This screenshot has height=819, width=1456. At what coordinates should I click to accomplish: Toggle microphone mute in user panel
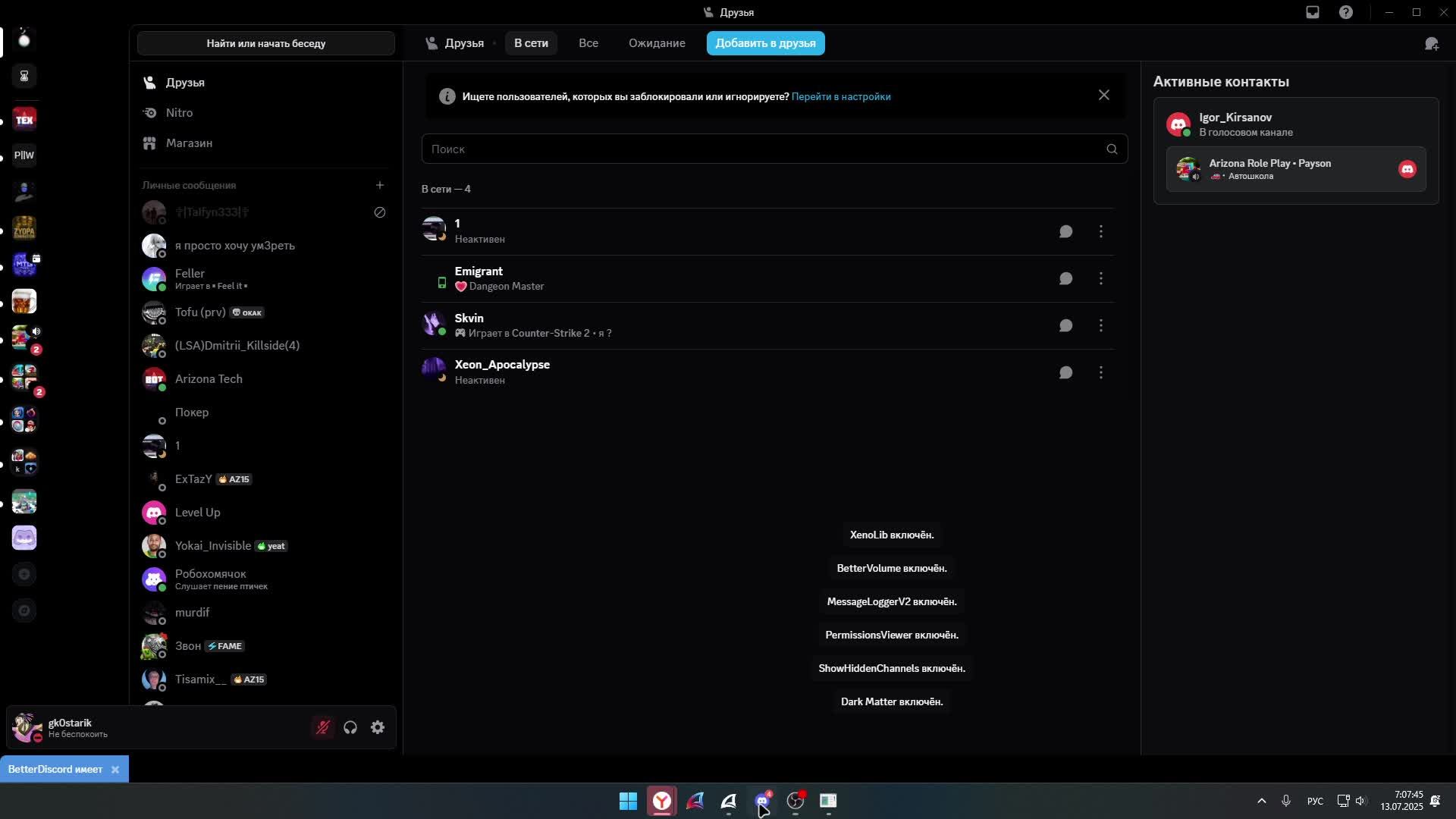pyautogui.click(x=323, y=728)
